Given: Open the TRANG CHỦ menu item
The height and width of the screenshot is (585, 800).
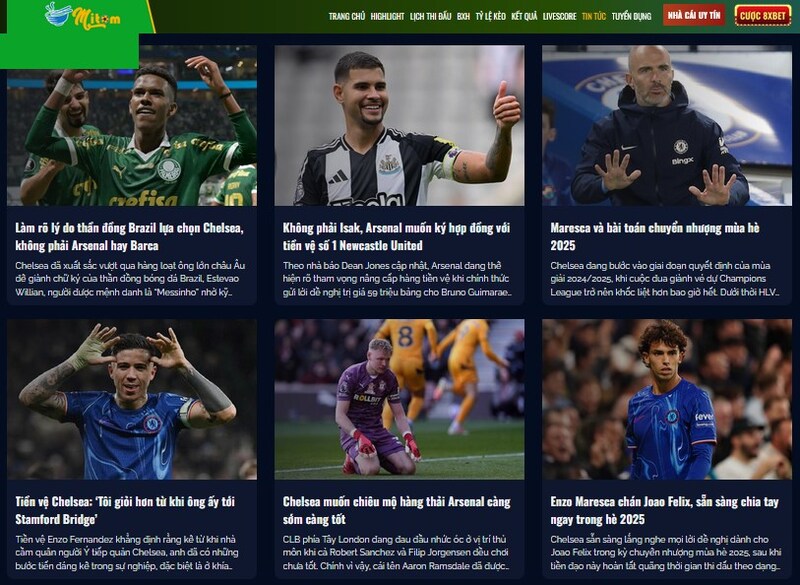Looking at the screenshot, I should [x=347, y=16].
